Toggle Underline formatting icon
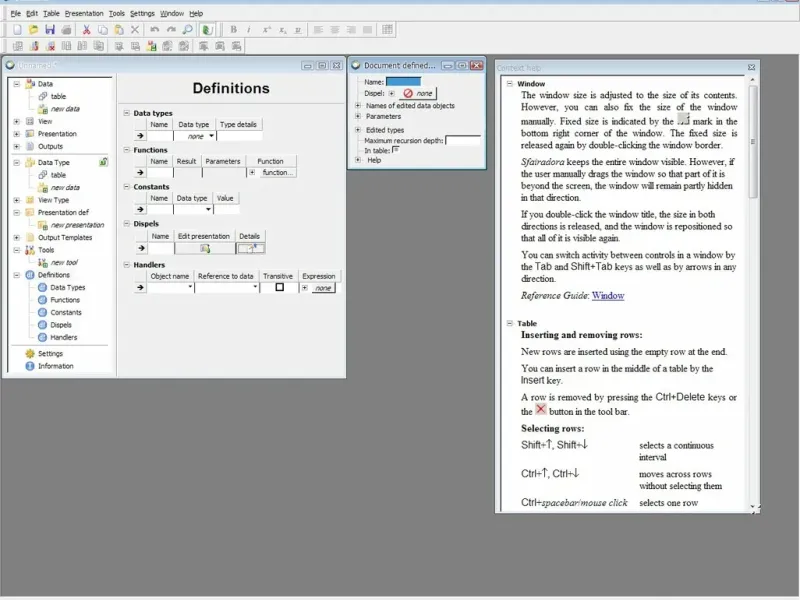Screen dimensions: 800x600 point(298,30)
